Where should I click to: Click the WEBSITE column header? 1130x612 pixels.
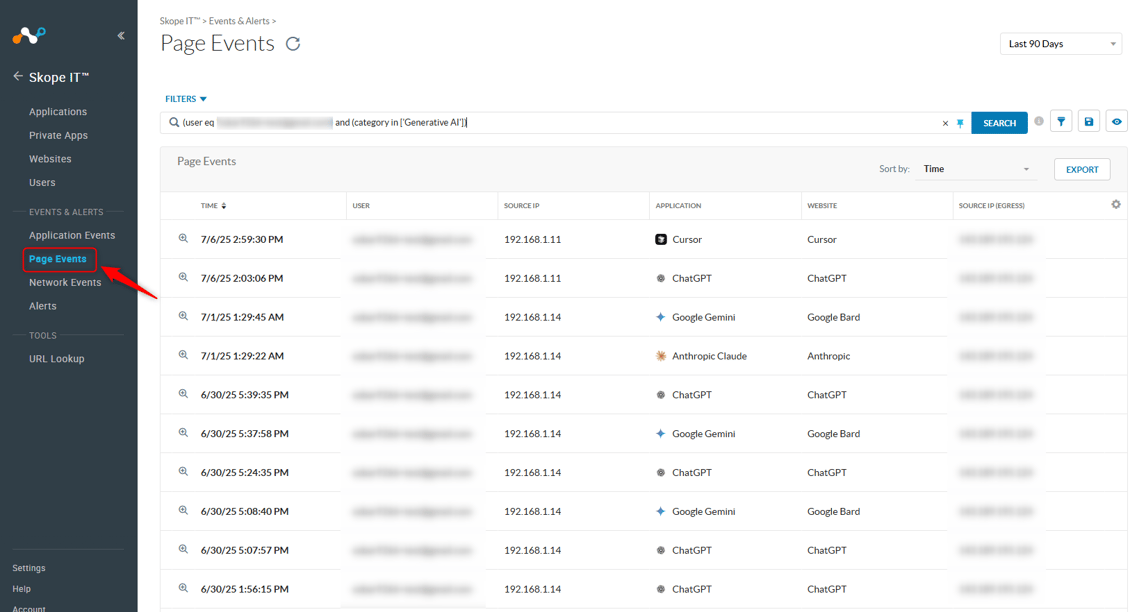822,205
